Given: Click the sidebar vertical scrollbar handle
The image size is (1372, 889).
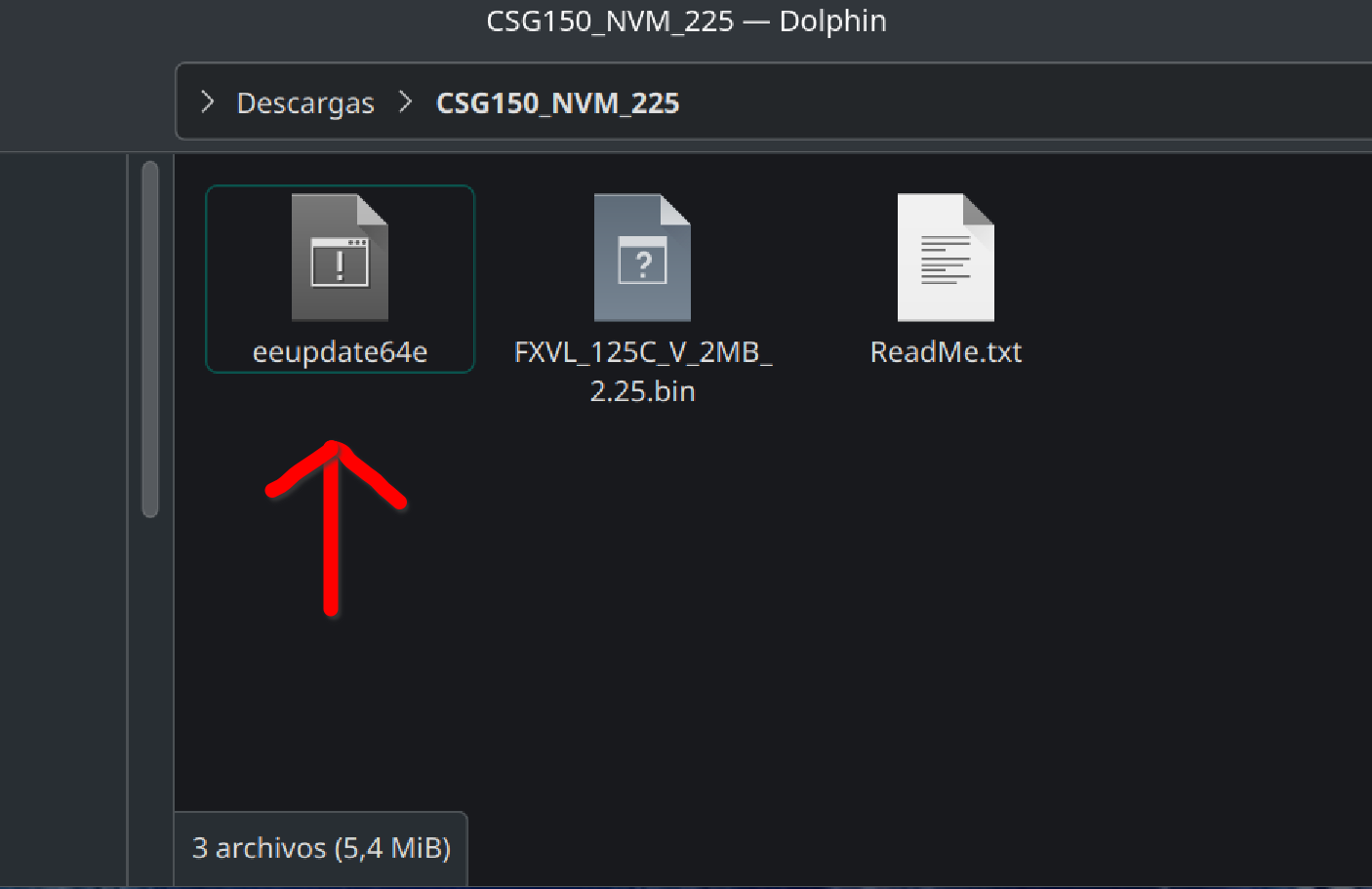Looking at the screenshot, I should [x=149, y=338].
